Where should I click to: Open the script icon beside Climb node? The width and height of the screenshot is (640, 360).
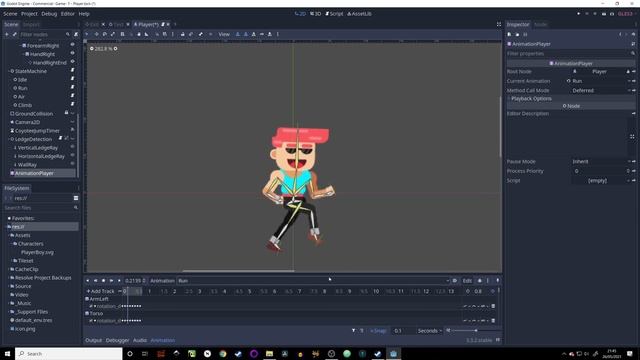(x=72, y=104)
